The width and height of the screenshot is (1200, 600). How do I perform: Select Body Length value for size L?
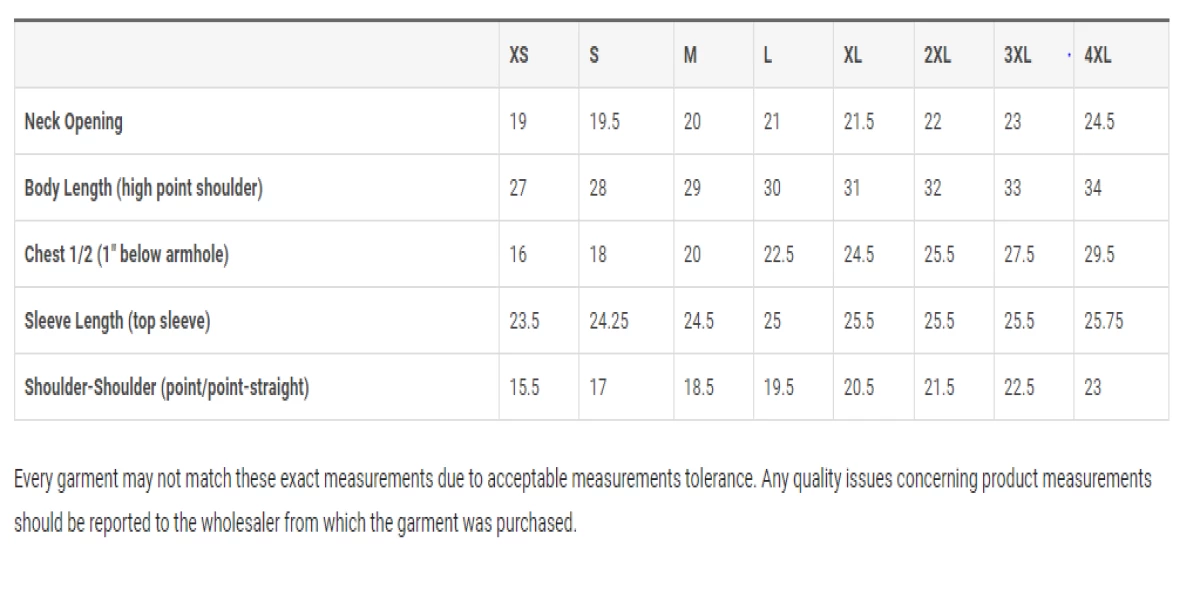pyautogui.click(x=772, y=188)
